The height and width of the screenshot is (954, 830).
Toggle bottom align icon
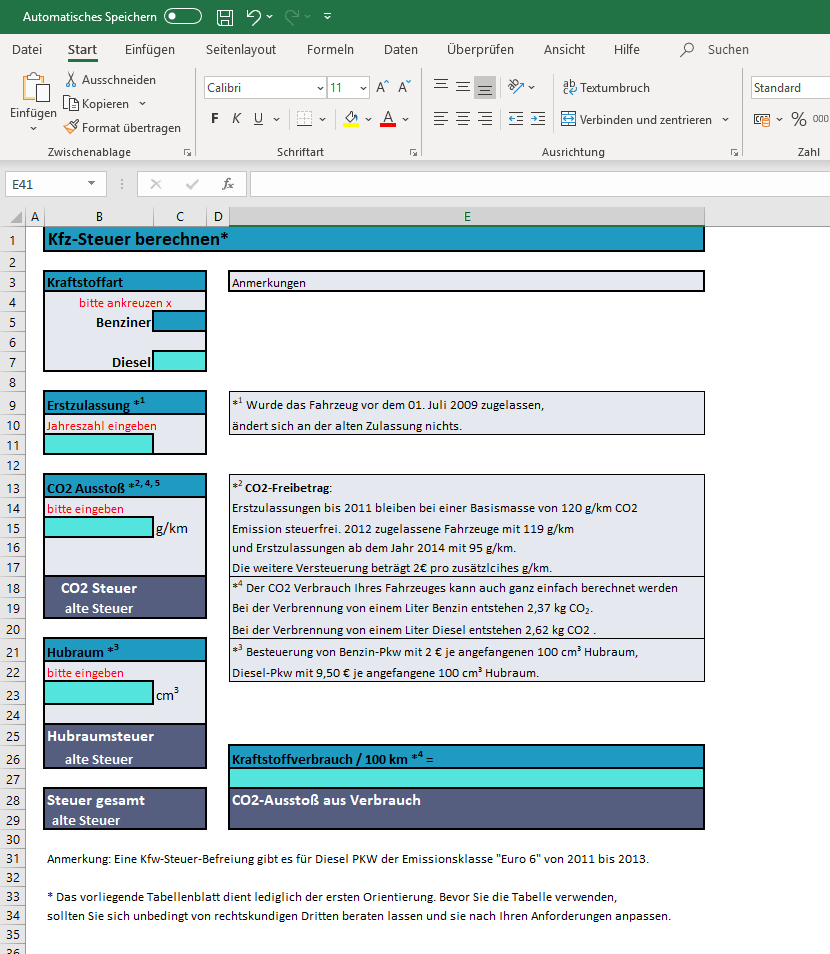[x=485, y=88]
